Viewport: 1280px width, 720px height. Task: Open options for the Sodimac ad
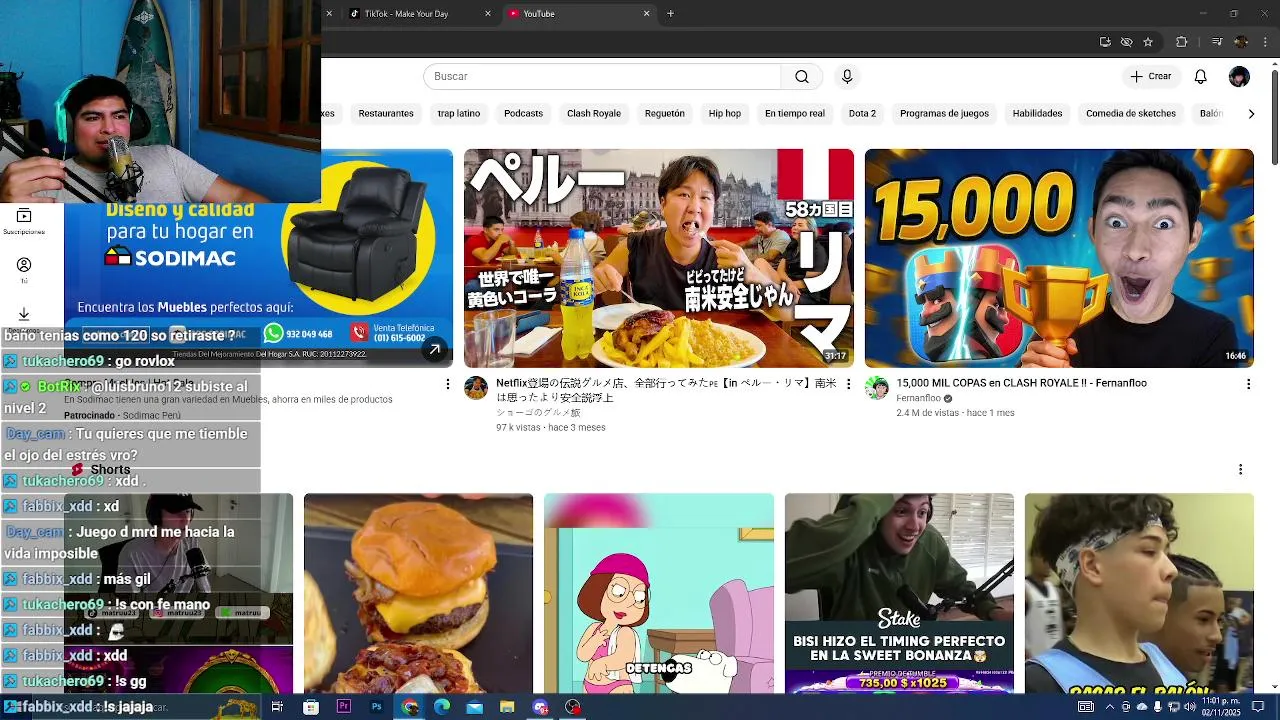[x=447, y=384]
